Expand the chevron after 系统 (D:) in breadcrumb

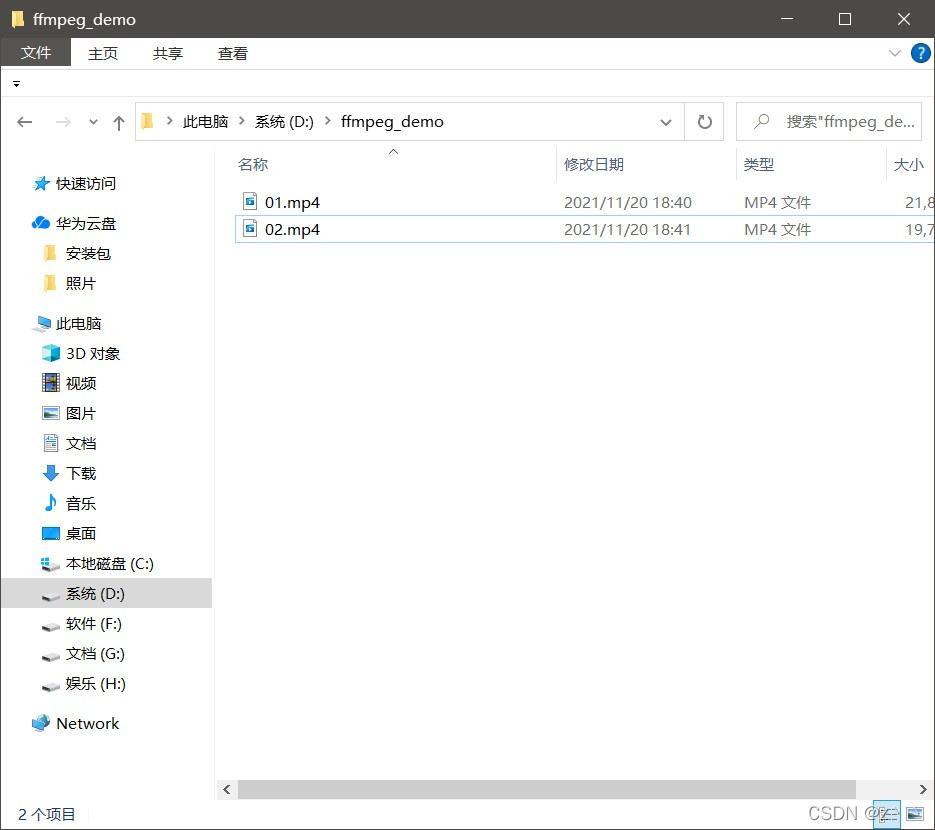[327, 121]
